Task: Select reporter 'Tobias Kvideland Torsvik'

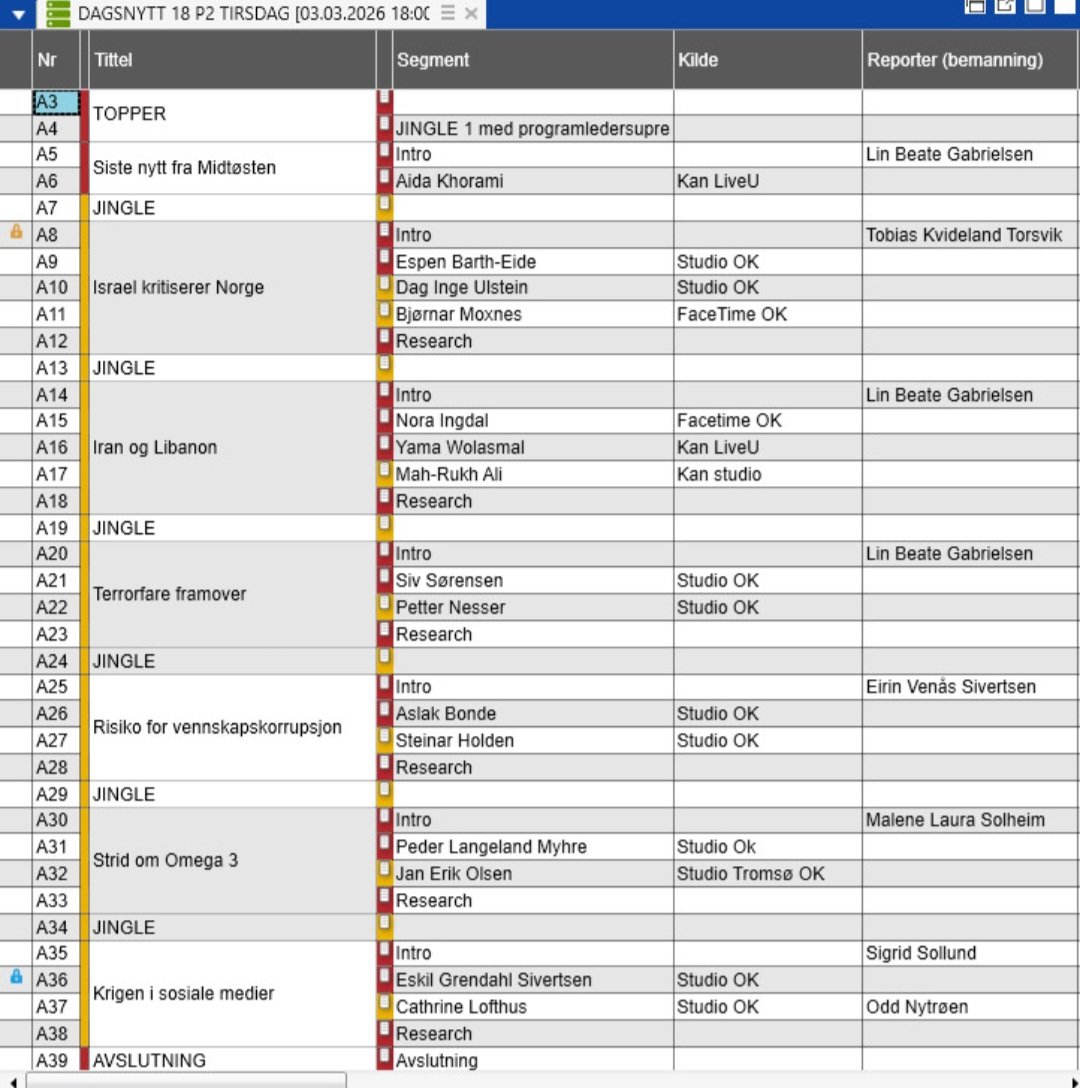Action: (970, 235)
